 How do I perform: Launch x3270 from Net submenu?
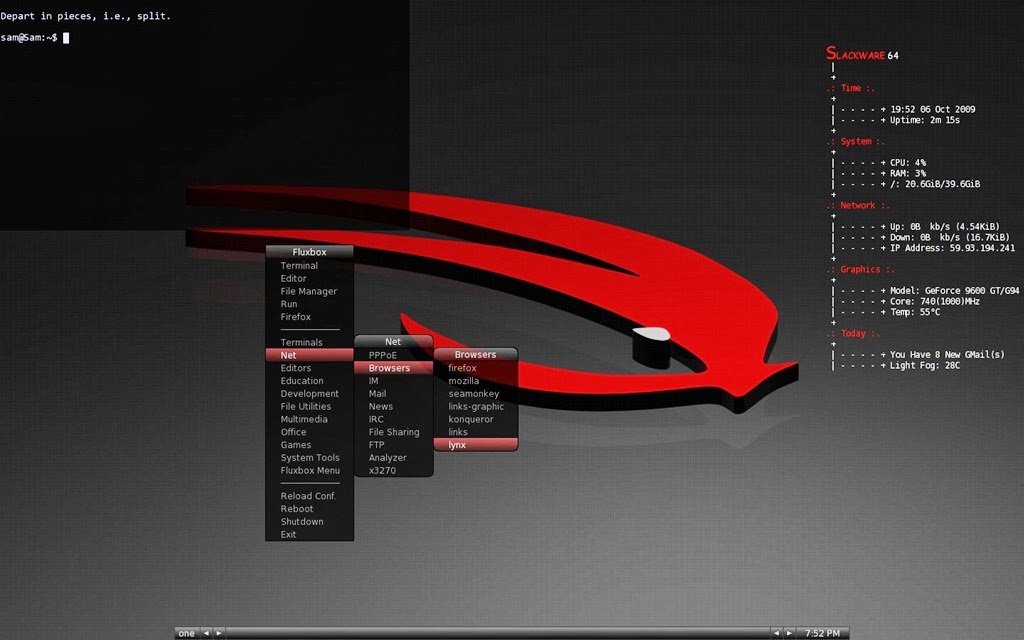[x=394, y=470]
